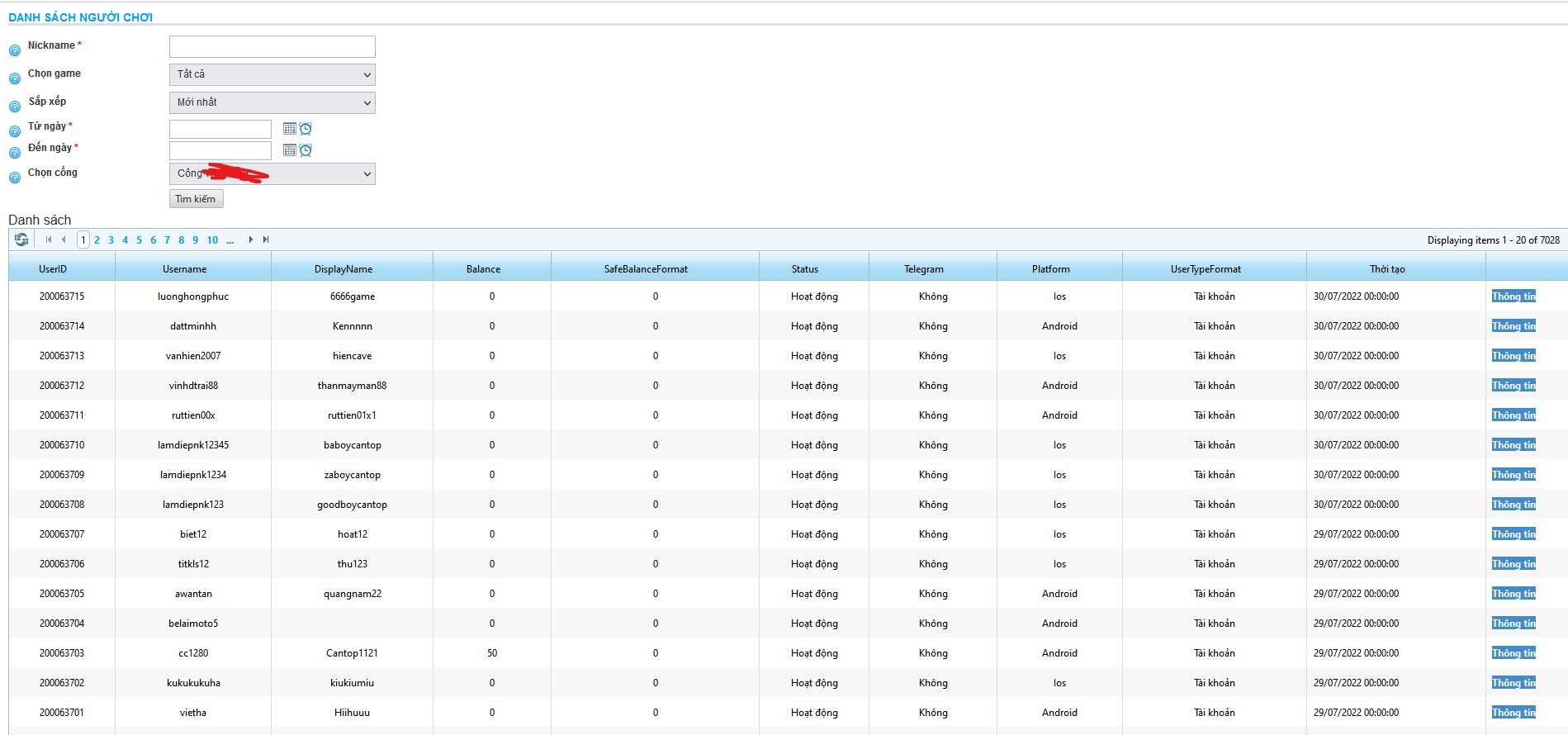Expand the Chọn game dropdown

(272, 74)
